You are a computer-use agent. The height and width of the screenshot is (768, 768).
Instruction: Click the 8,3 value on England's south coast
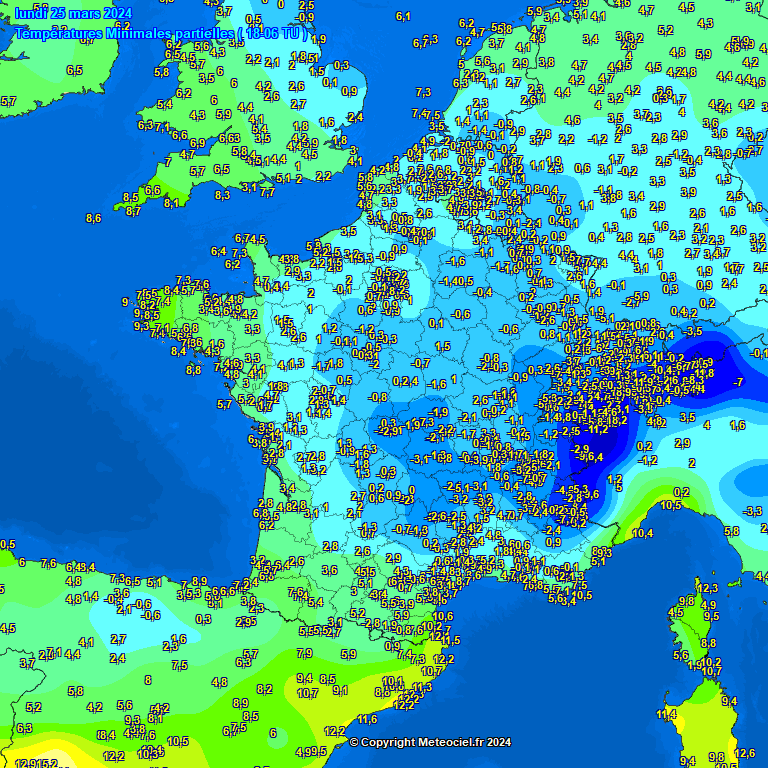coord(222,195)
